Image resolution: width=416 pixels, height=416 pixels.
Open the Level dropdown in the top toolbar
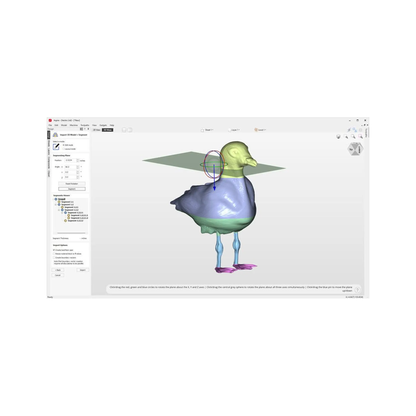click(x=234, y=130)
